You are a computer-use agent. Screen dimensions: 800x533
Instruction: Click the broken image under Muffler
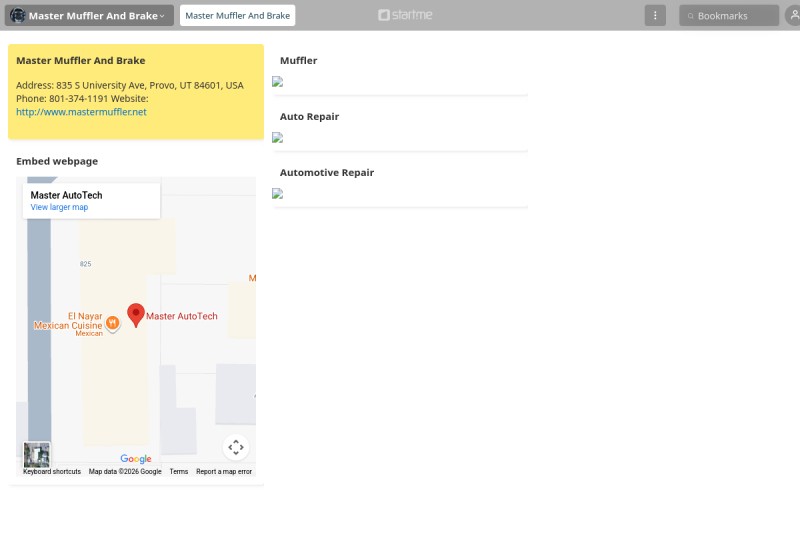(278, 82)
